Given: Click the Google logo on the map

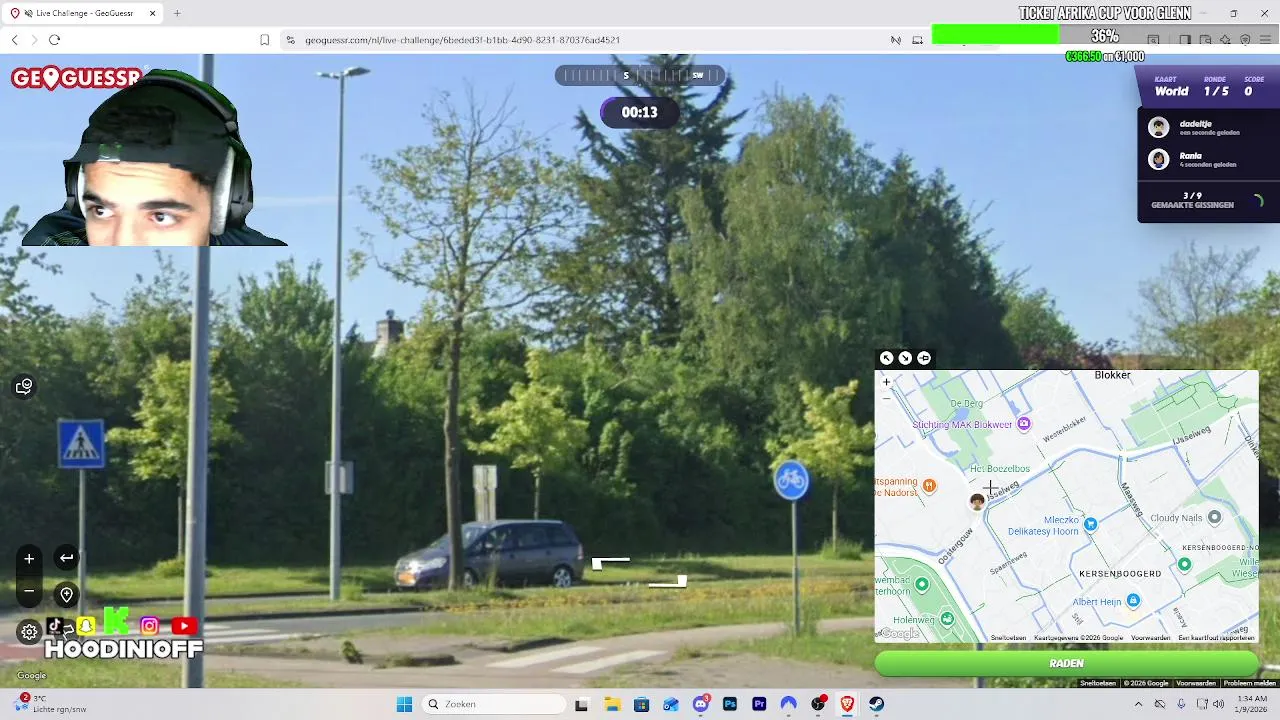Looking at the screenshot, I should click(x=899, y=633).
